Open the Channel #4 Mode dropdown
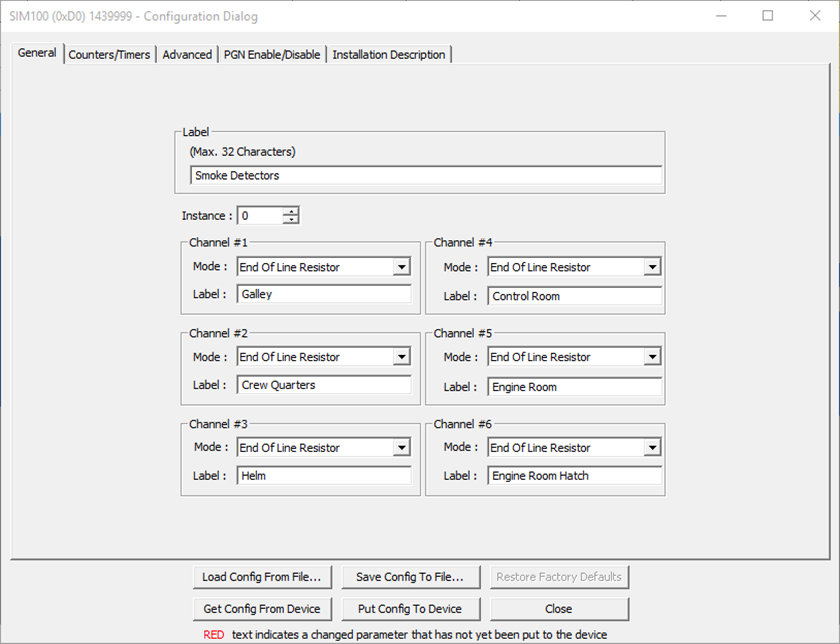 tap(652, 267)
